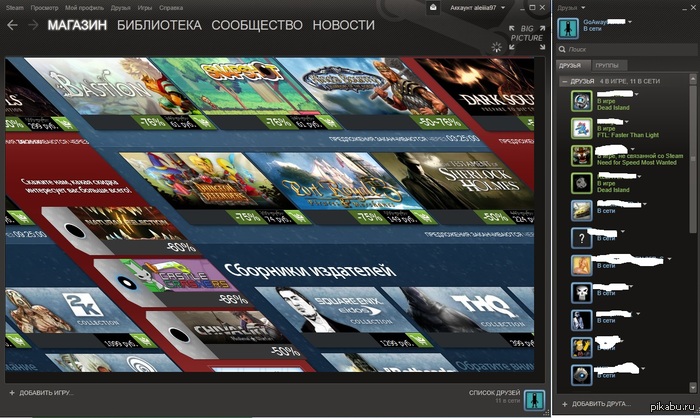Click avatar of friend playing FTL: Faster Than Light
The width and height of the screenshot is (700, 418).
point(582,129)
